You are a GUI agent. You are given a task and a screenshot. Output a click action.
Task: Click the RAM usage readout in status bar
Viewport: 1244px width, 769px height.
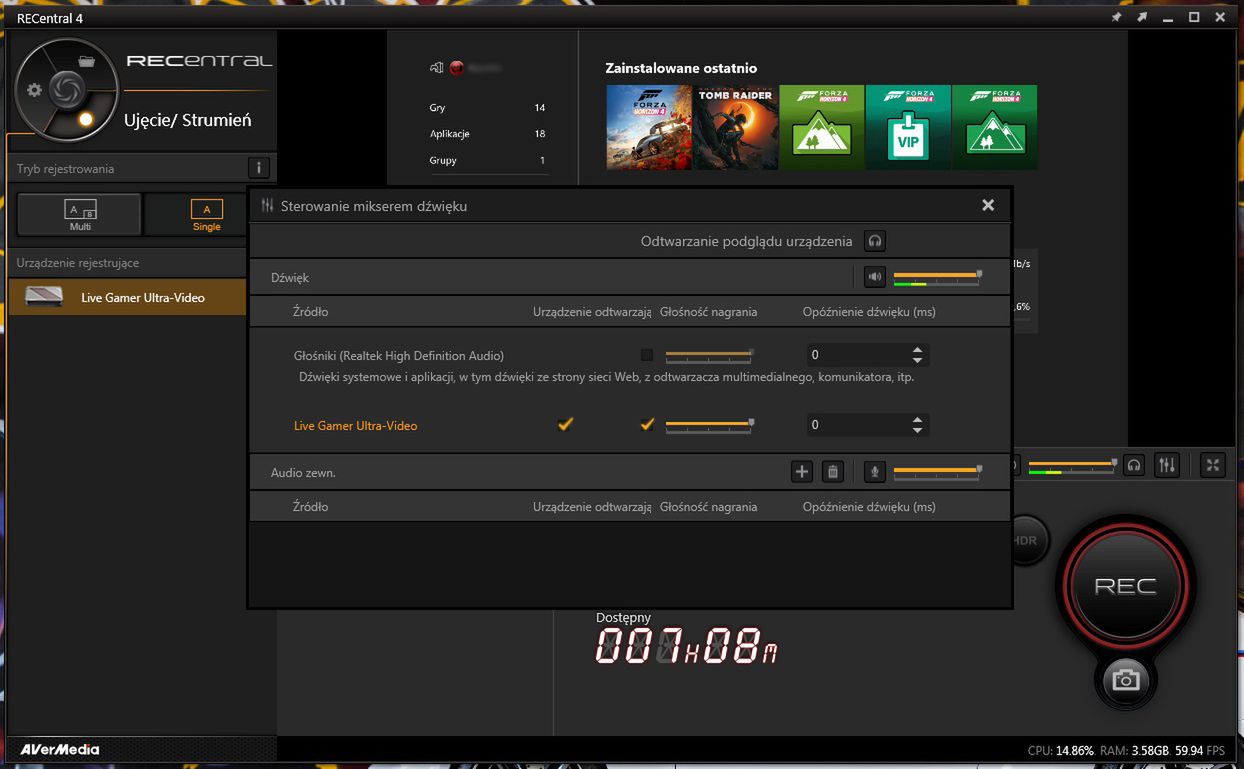coord(1134,750)
